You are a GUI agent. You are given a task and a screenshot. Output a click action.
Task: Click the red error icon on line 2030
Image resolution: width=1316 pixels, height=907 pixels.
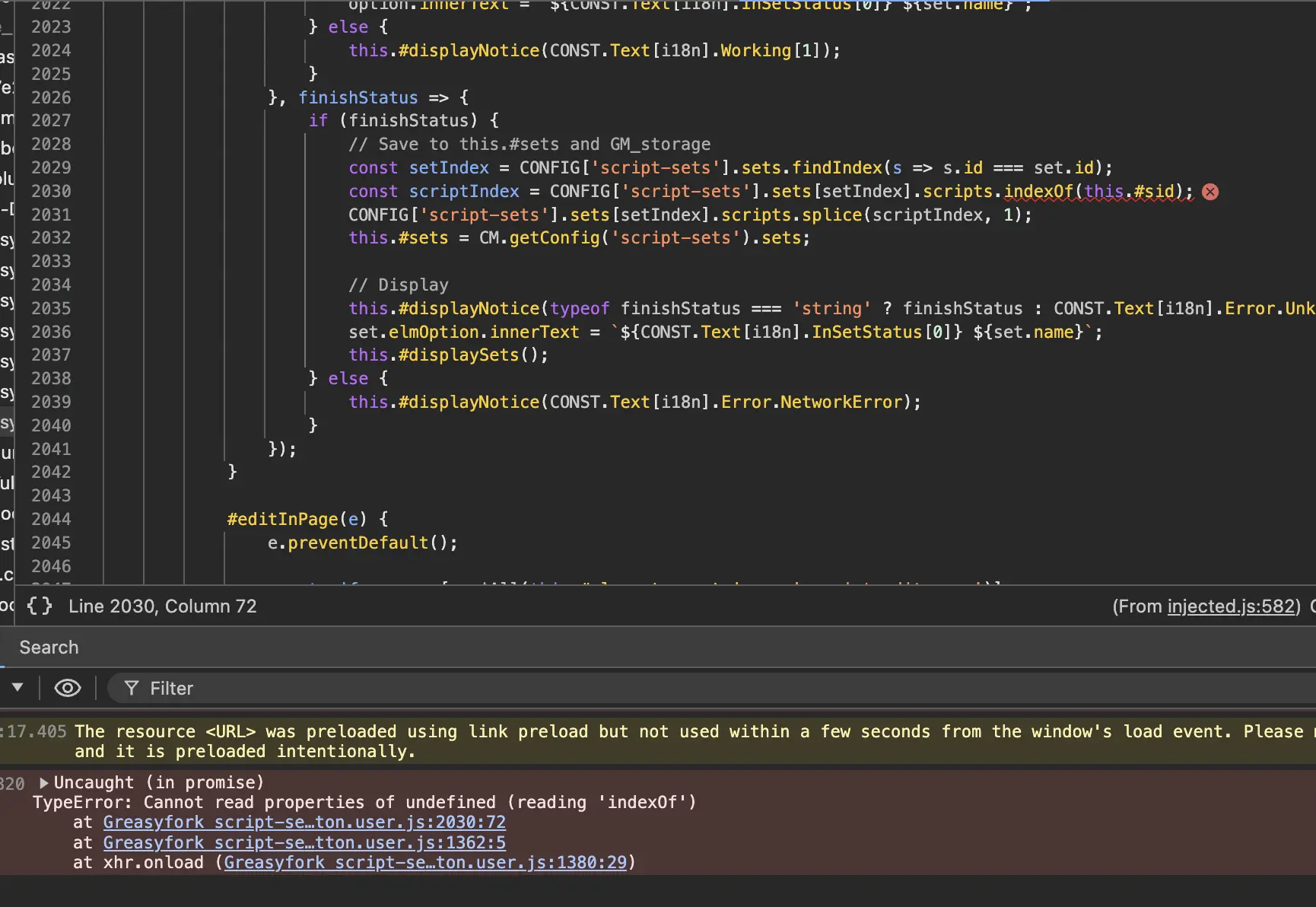1210,192
